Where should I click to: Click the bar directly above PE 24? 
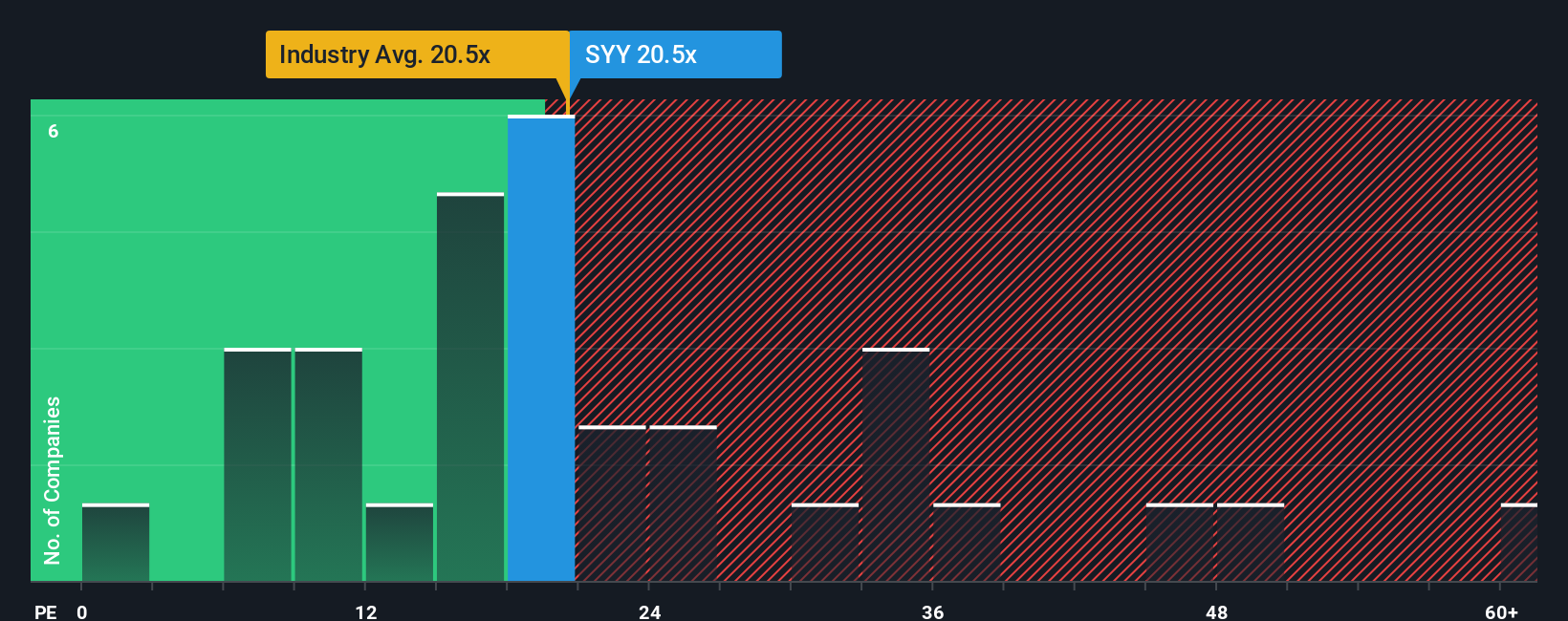[x=683, y=503]
